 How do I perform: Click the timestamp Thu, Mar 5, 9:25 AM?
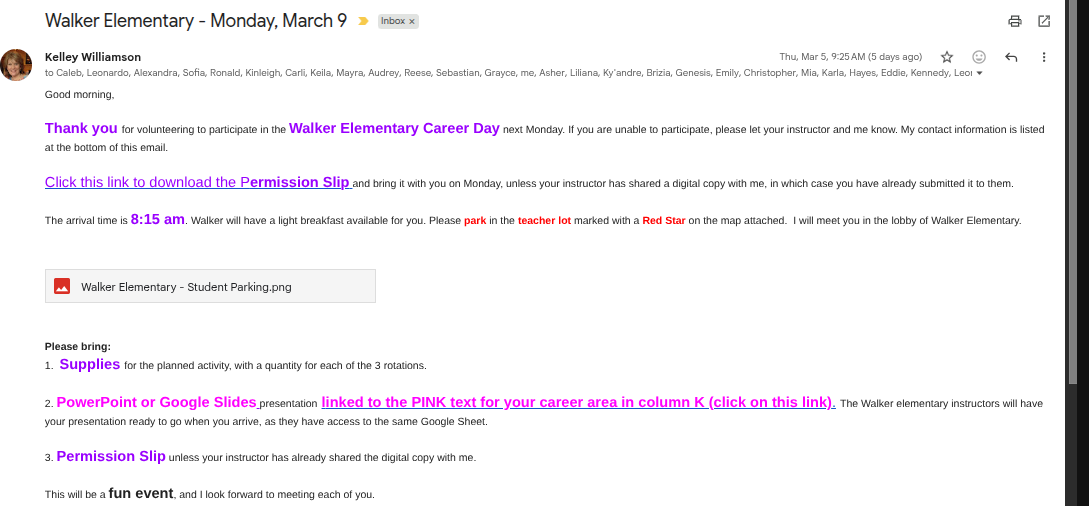(850, 57)
